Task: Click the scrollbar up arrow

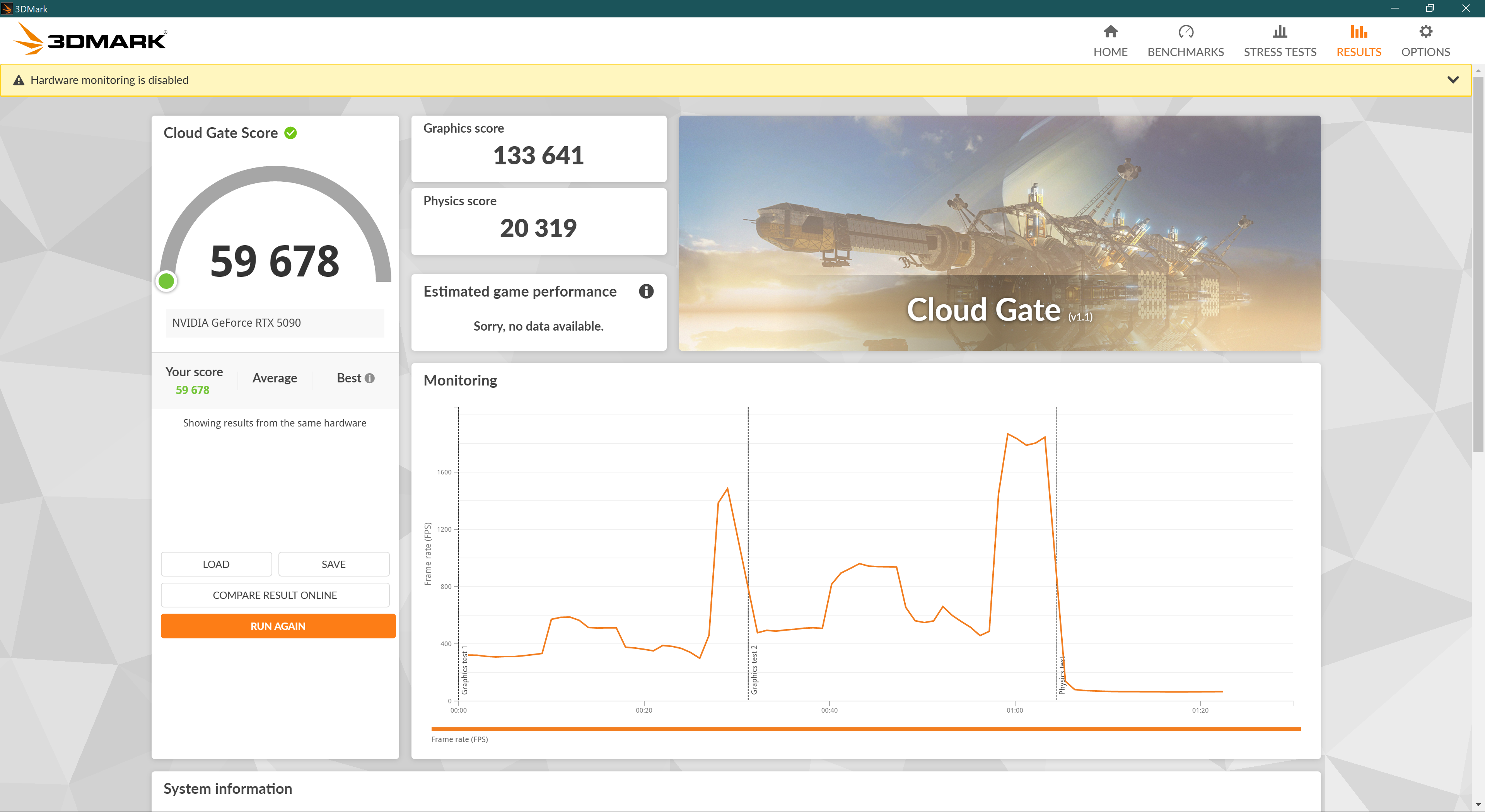Action: (x=1478, y=70)
